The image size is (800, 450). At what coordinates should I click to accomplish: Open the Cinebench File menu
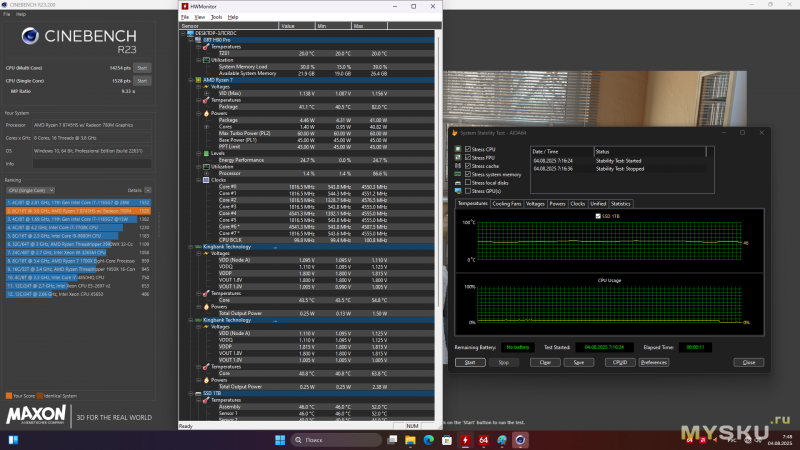6,14
